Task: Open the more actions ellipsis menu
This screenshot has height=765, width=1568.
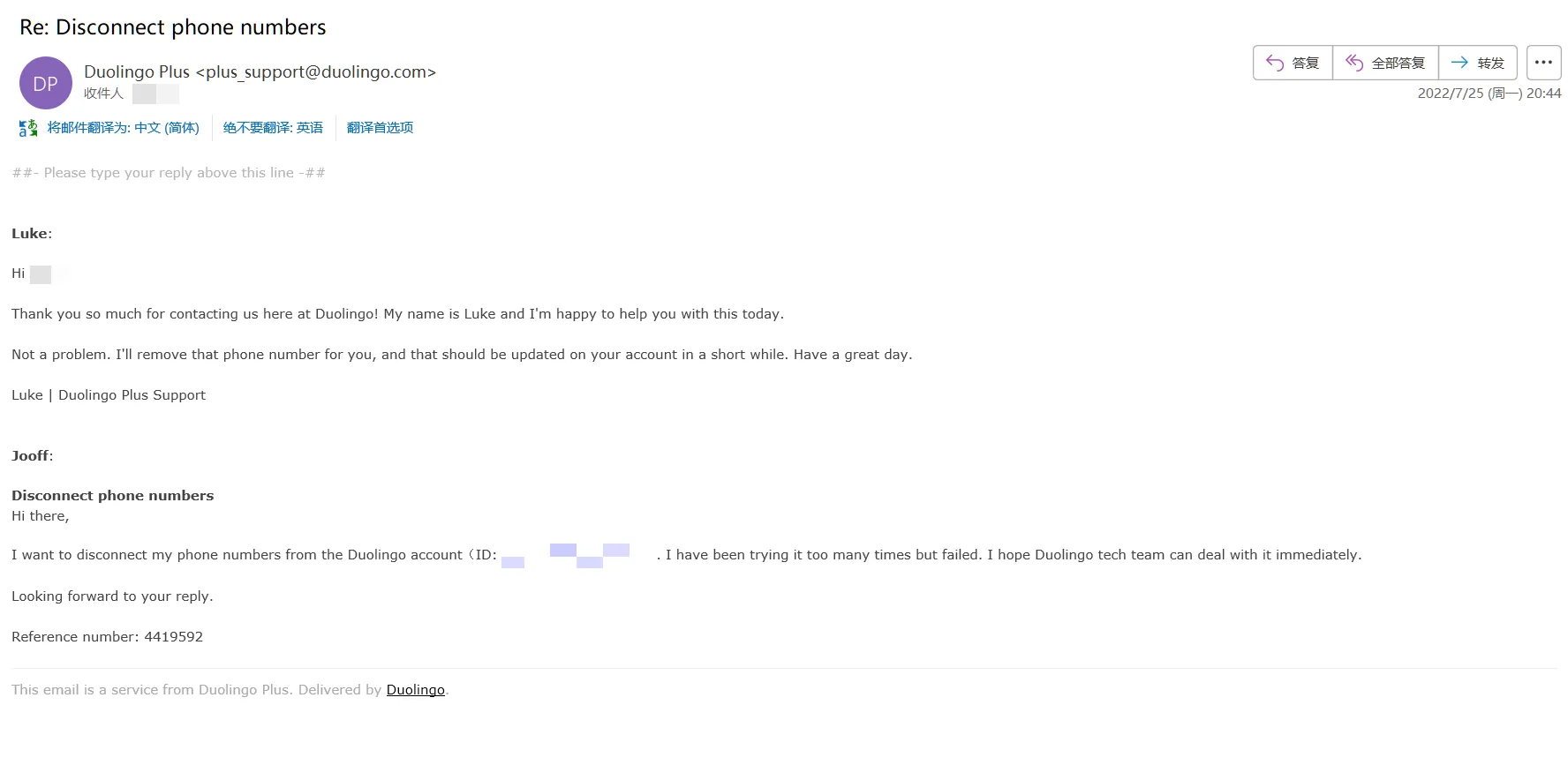Action: [1543, 63]
